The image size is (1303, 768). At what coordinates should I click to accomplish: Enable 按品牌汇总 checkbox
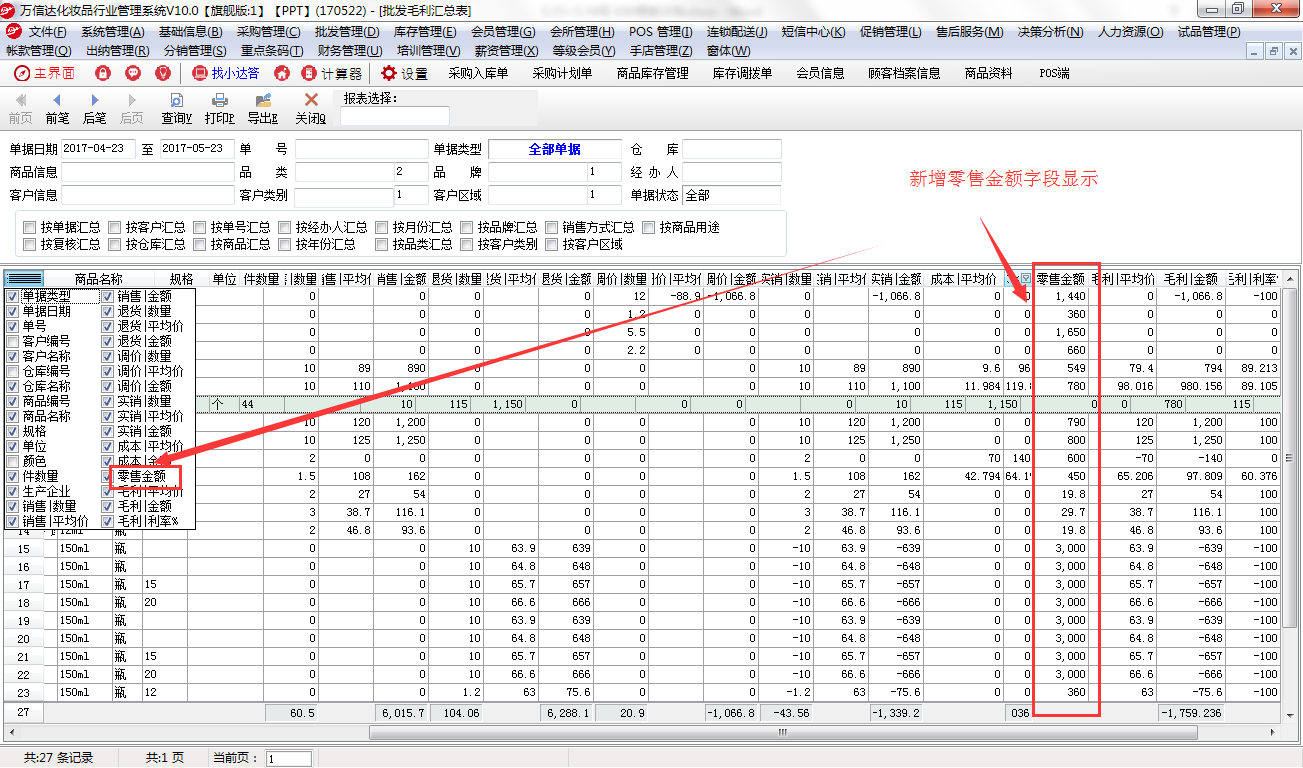click(x=467, y=227)
